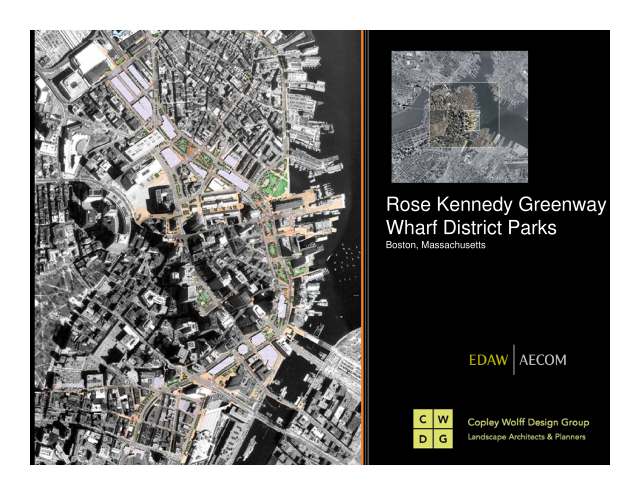640x495 pixels.
Task: Select the 'Boston, Massachusetts' subtitle
Action: (436, 245)
